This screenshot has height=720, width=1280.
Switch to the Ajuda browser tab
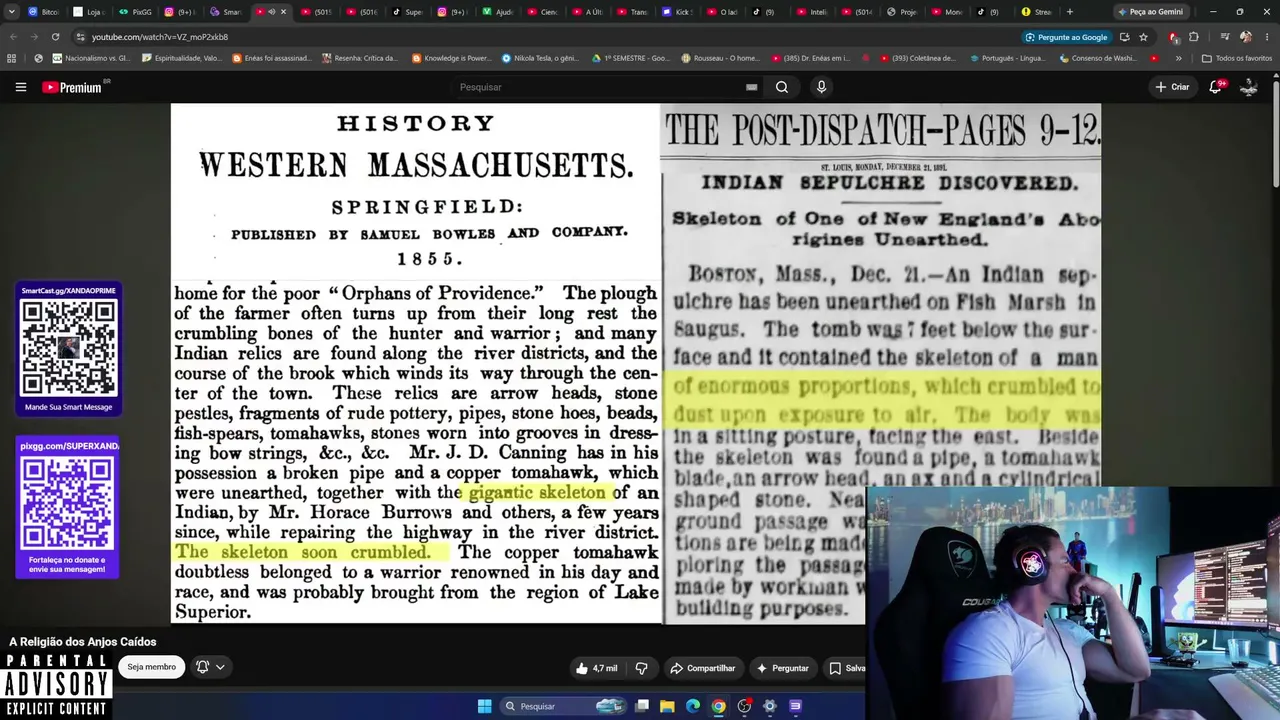(498, 12)
